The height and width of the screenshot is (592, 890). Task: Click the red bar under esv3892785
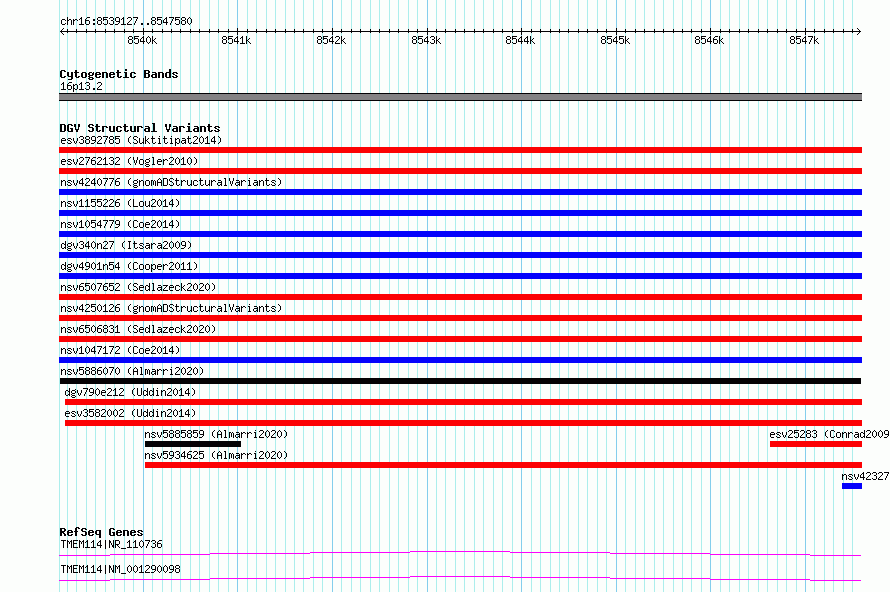pyautogui.click(x=460, y=150)
